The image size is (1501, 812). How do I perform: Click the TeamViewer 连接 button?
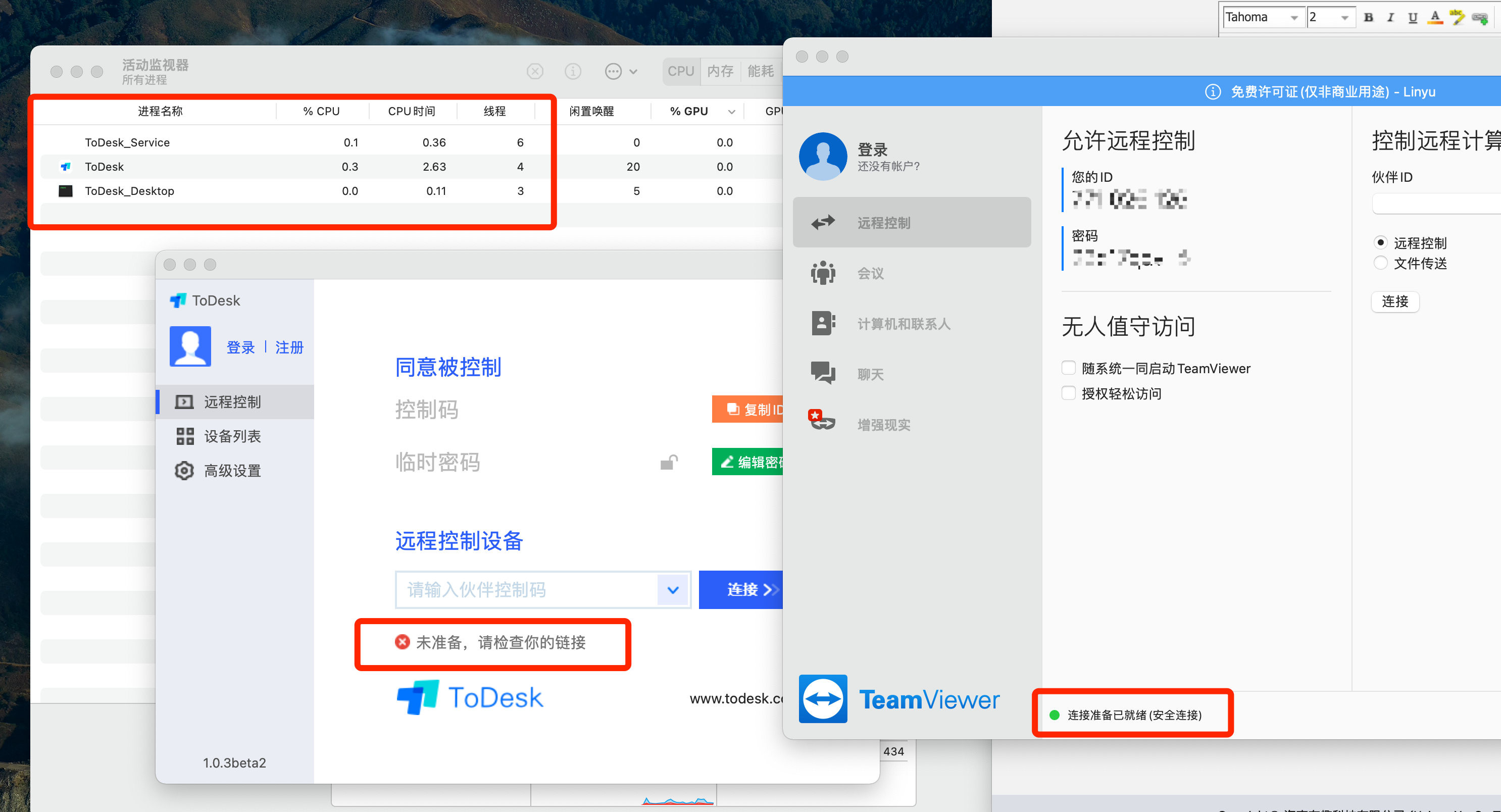1394,301
